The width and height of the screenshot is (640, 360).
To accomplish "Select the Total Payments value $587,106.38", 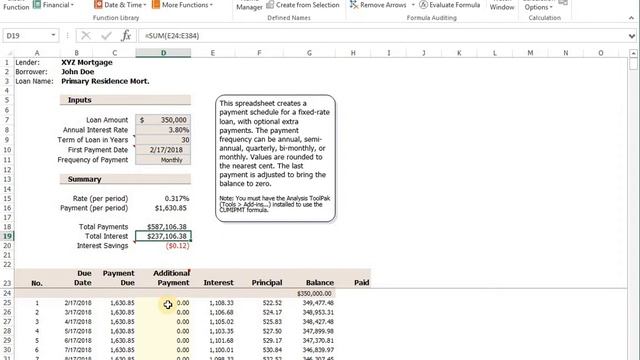I will [x=163, y=227].
